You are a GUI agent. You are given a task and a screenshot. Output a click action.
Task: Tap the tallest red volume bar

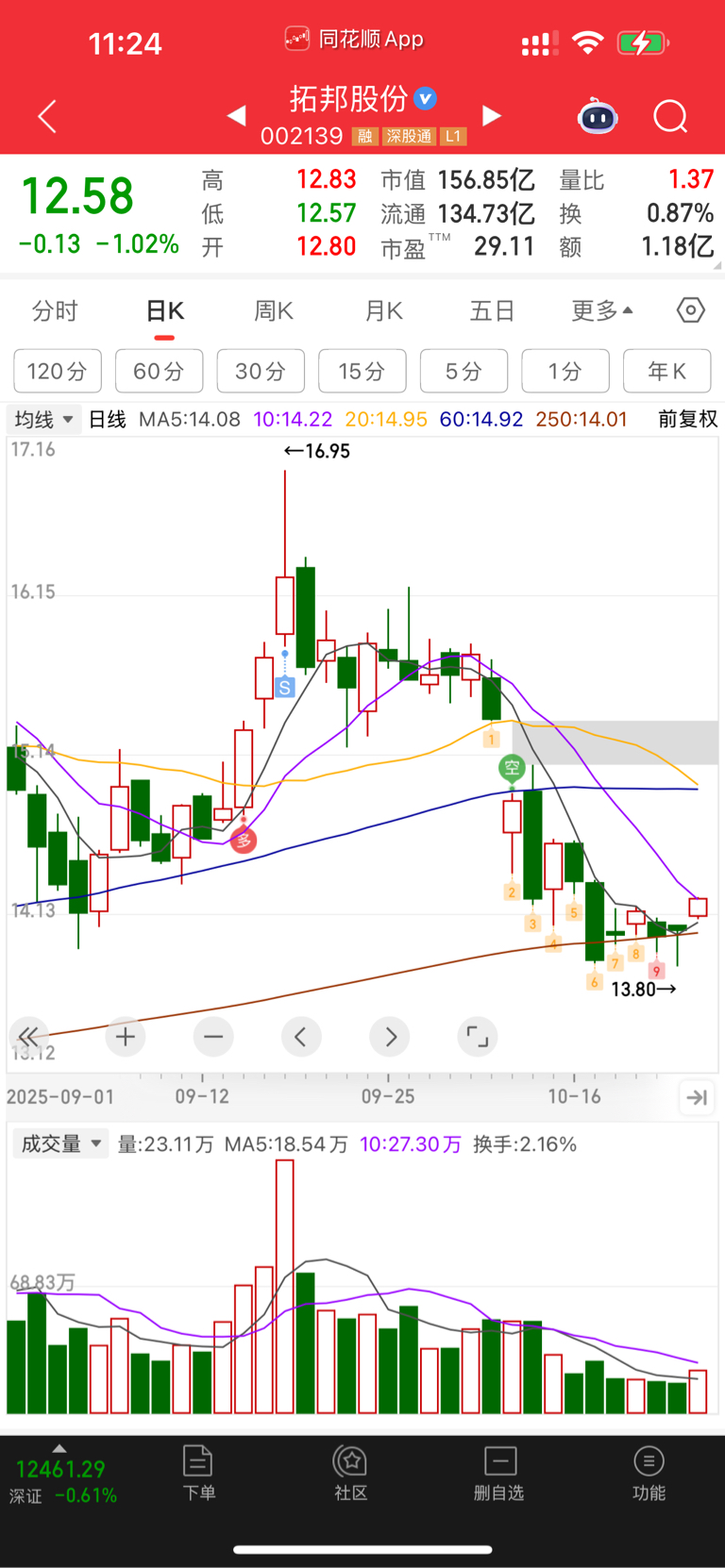click(x=284, y=1286)
